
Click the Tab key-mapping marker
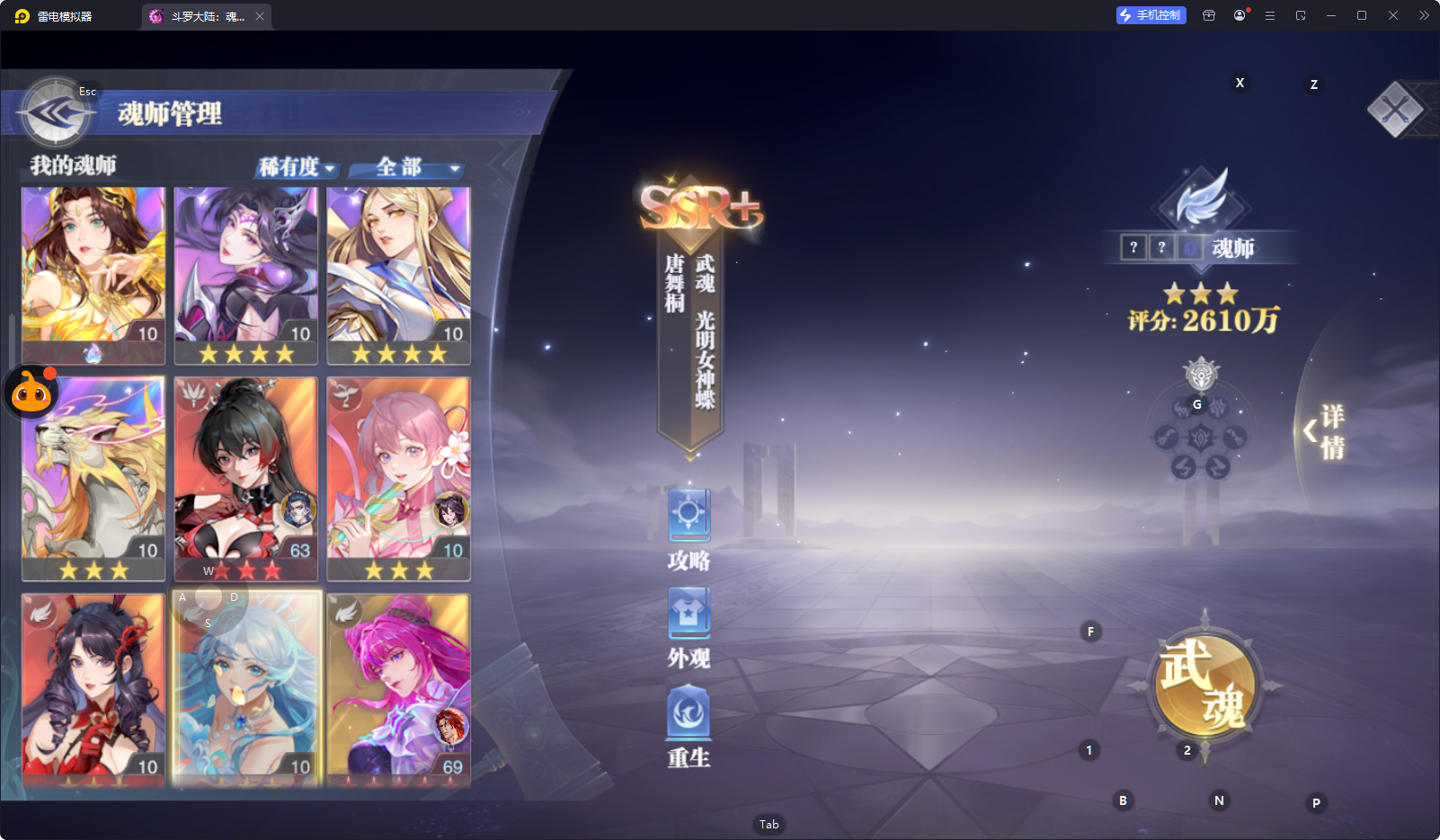[x=769, y=824]
